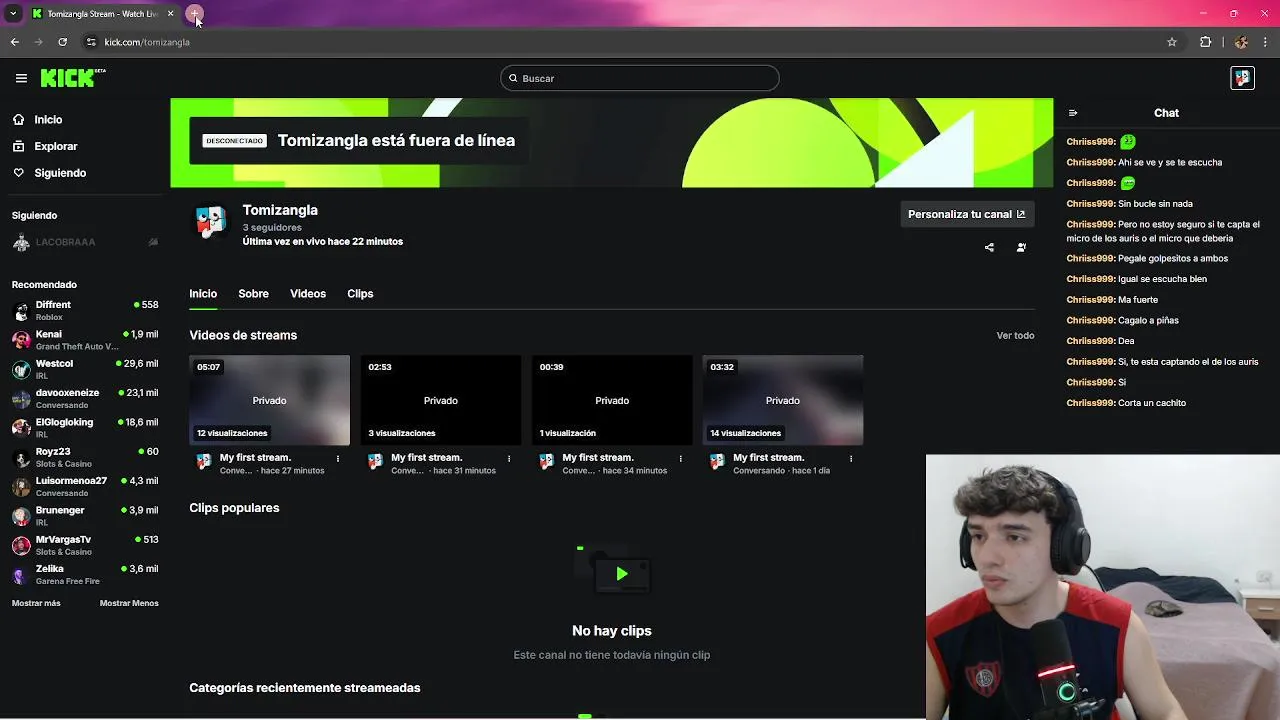Open recommended channel Kenai
Viewport: 1280px width, 720px height.
click(84, 340)
